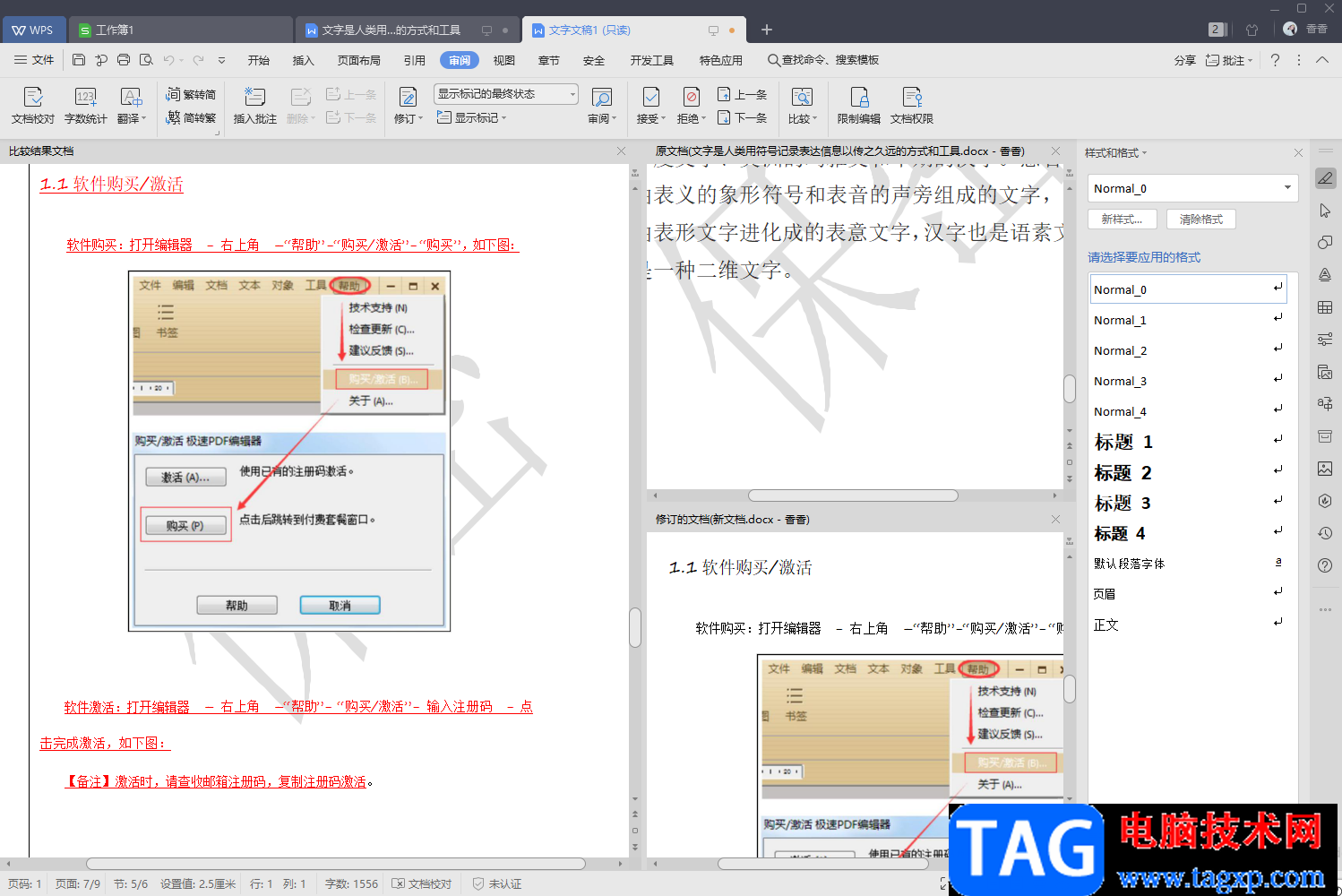
Task: Click the 字数统计 word count icon
Action: click(x=85, y=106)
